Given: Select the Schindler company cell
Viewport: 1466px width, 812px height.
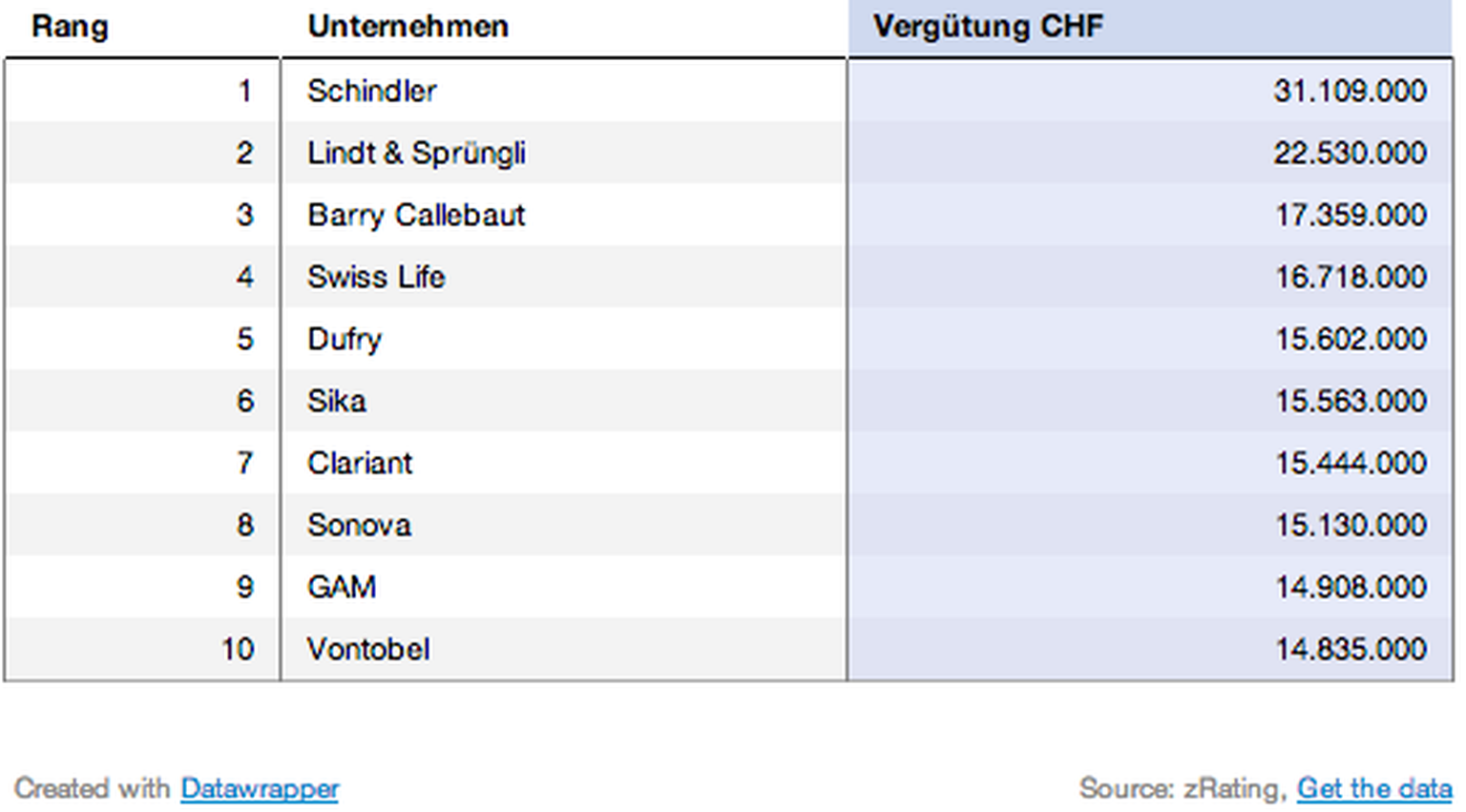Looking at the screenshot, I should (x=371, y=91).
